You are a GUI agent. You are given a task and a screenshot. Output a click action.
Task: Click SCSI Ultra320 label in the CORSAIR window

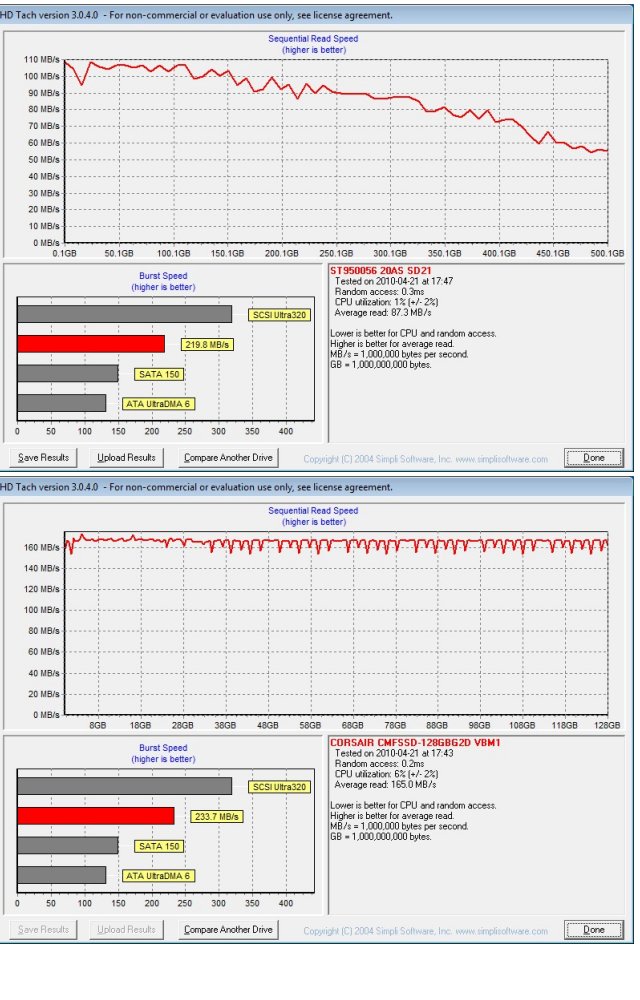coord(279,786)
